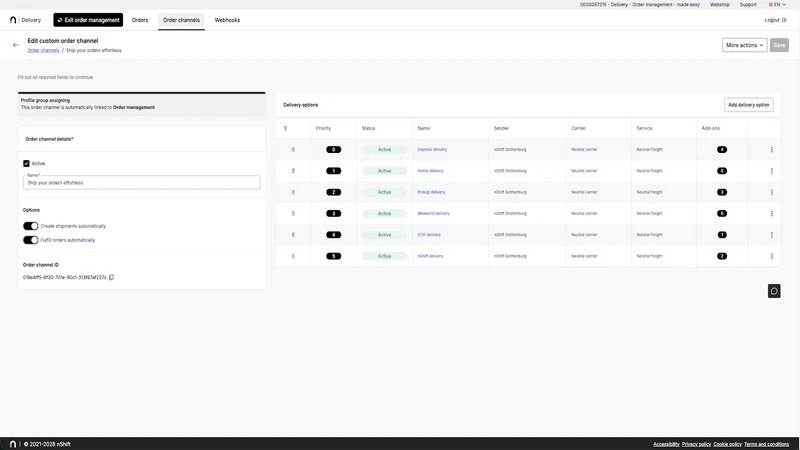Click the Name input field
This screenshot has height=450, width=800.
141,182
